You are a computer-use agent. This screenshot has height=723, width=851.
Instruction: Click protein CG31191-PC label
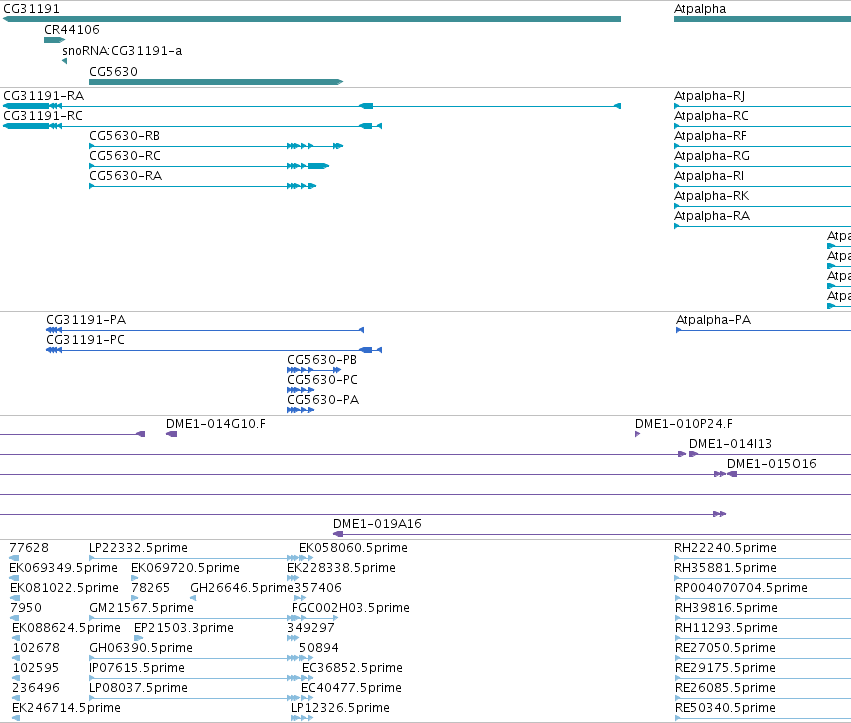point(85,340)
